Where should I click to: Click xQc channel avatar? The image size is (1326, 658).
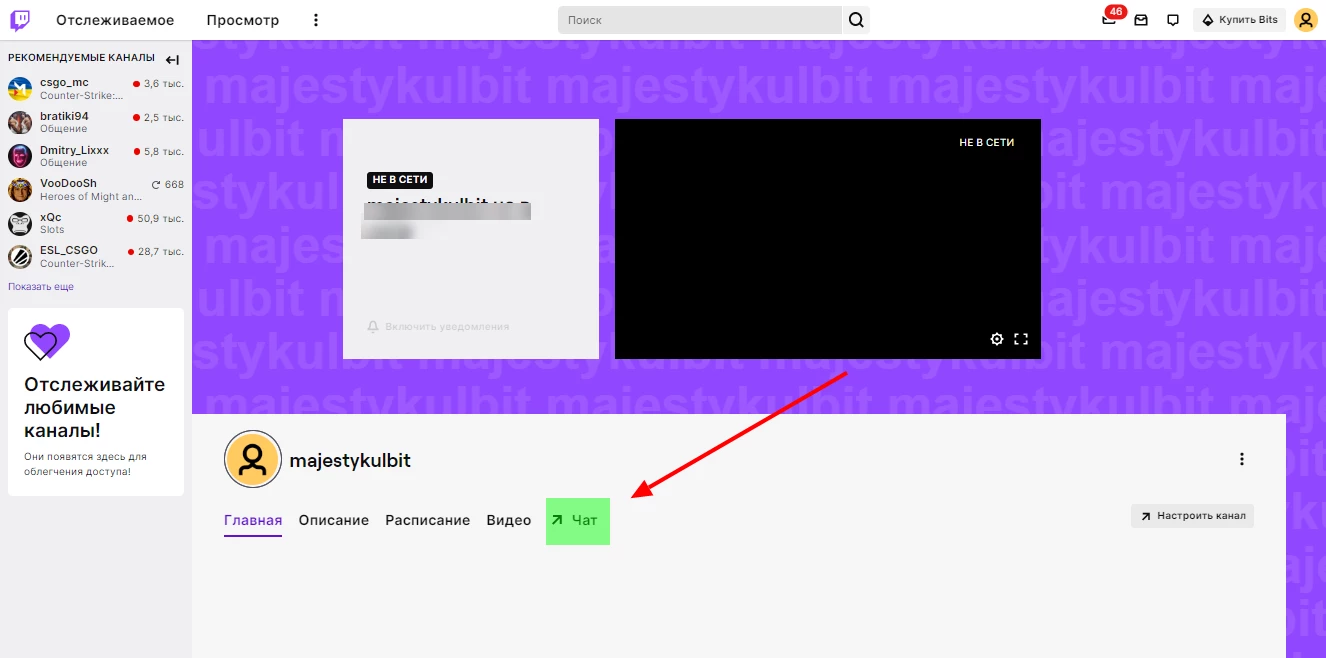20,224
